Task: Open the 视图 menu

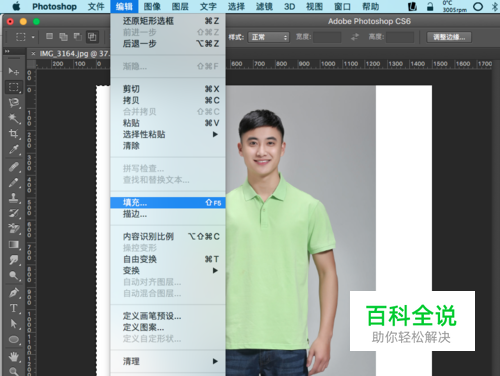Action: [x=314, y=6]
